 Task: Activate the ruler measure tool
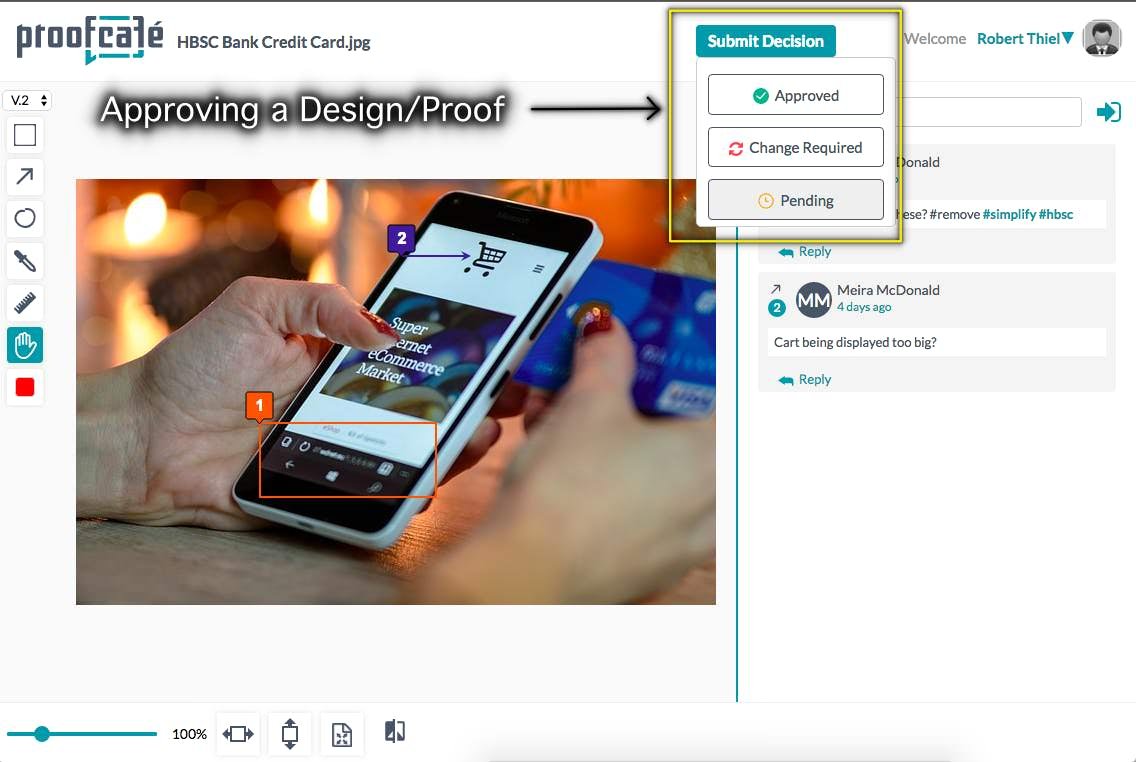(25, 302)
